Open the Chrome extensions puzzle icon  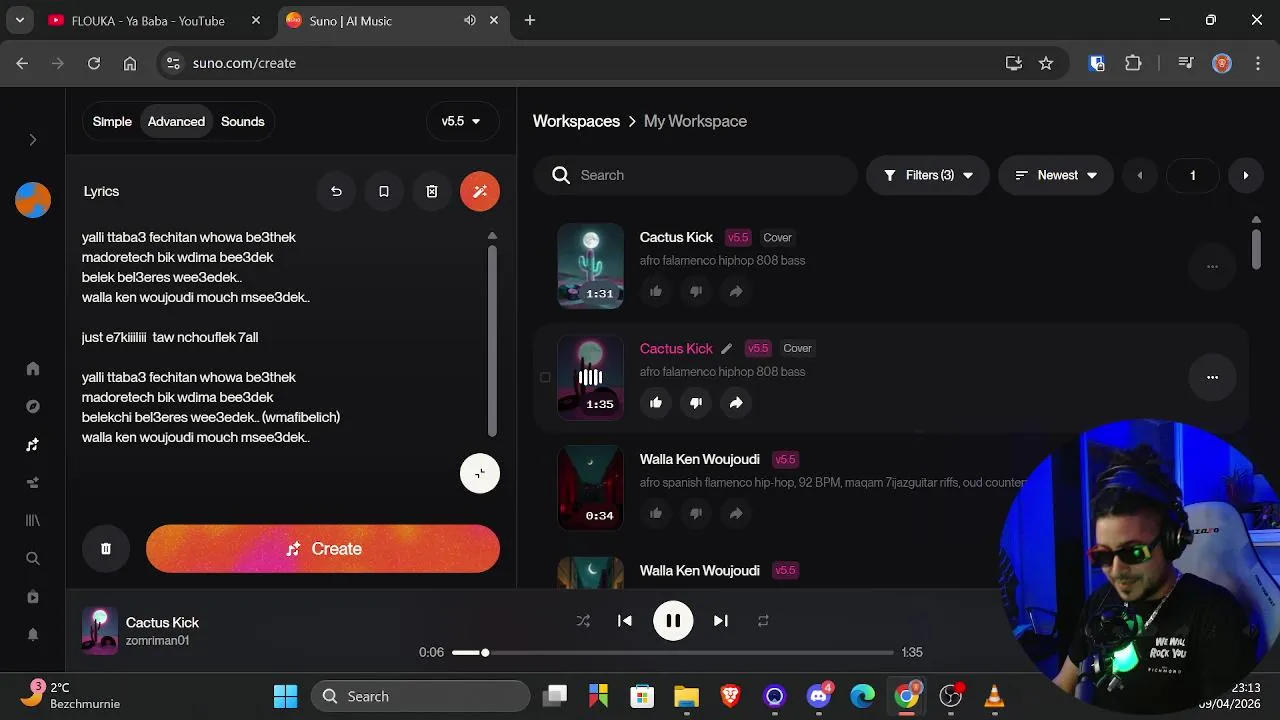1133,63
